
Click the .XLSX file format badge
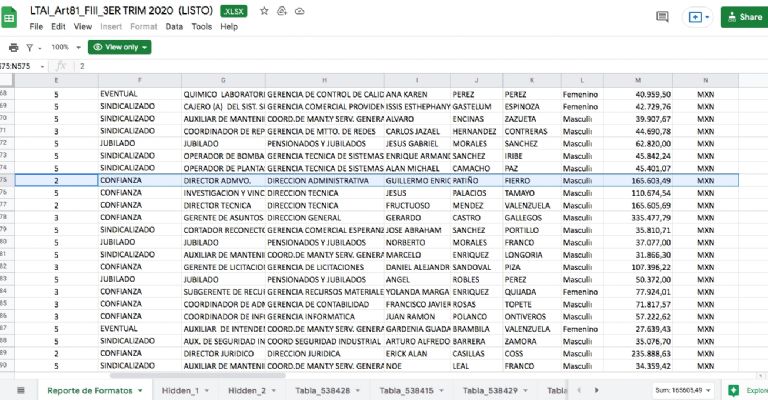click(x=234, y=10)
